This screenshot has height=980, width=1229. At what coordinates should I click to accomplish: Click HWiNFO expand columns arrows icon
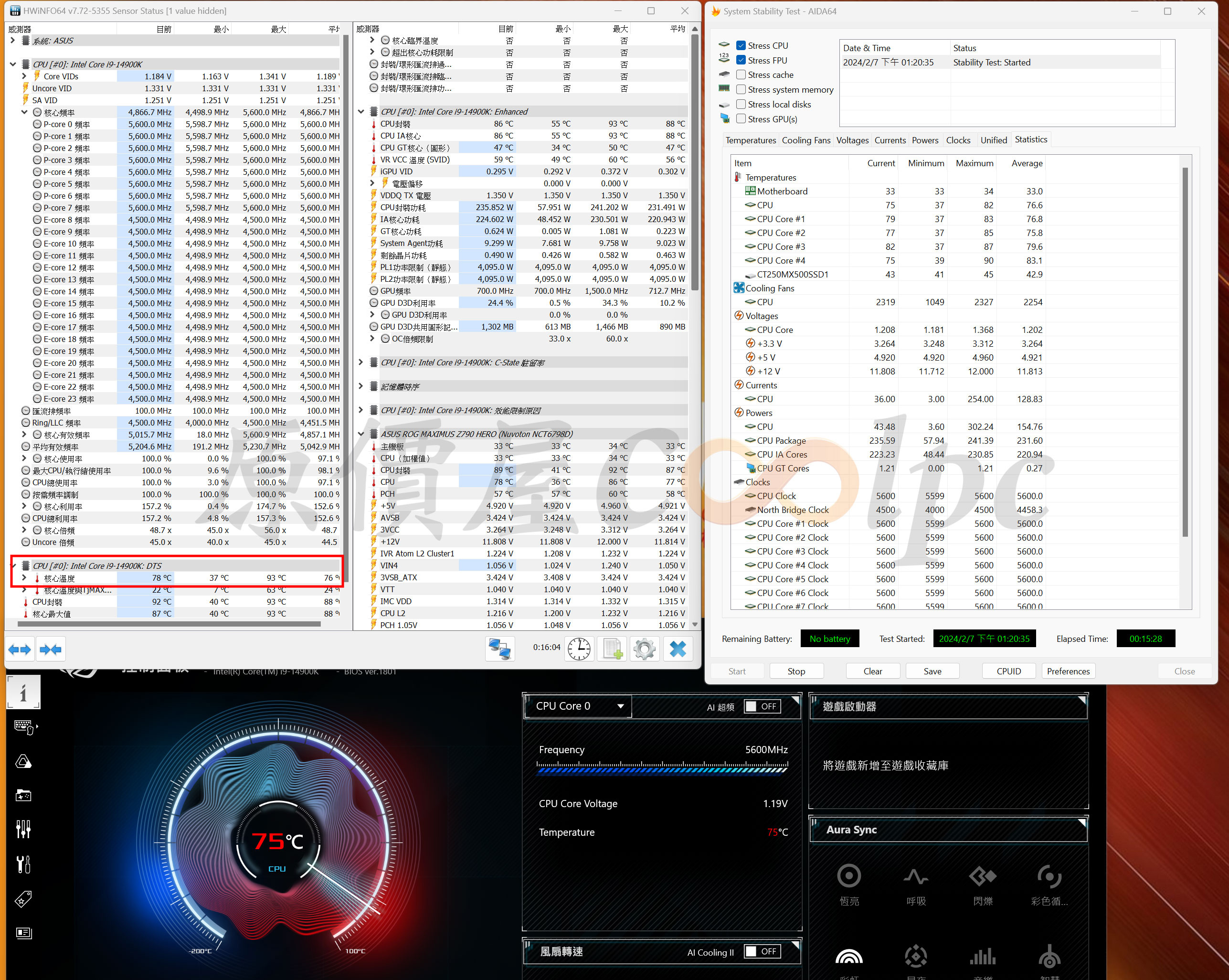pos(20,650)
